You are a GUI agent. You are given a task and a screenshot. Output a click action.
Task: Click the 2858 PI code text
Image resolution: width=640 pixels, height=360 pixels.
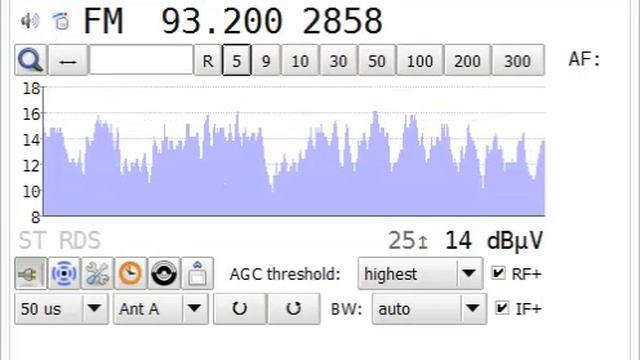pos(342,21)
